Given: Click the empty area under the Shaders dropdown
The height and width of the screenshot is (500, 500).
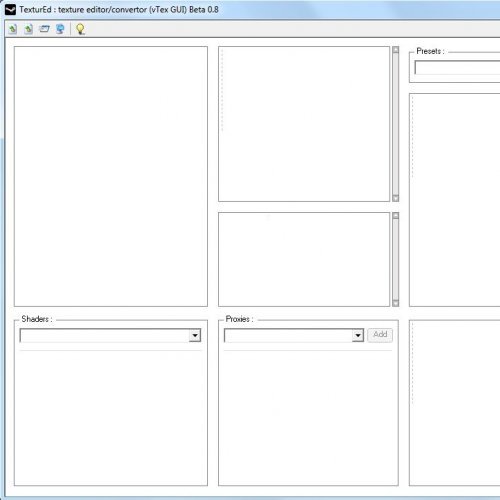Looking at the screenshot, I should (111, 417).
